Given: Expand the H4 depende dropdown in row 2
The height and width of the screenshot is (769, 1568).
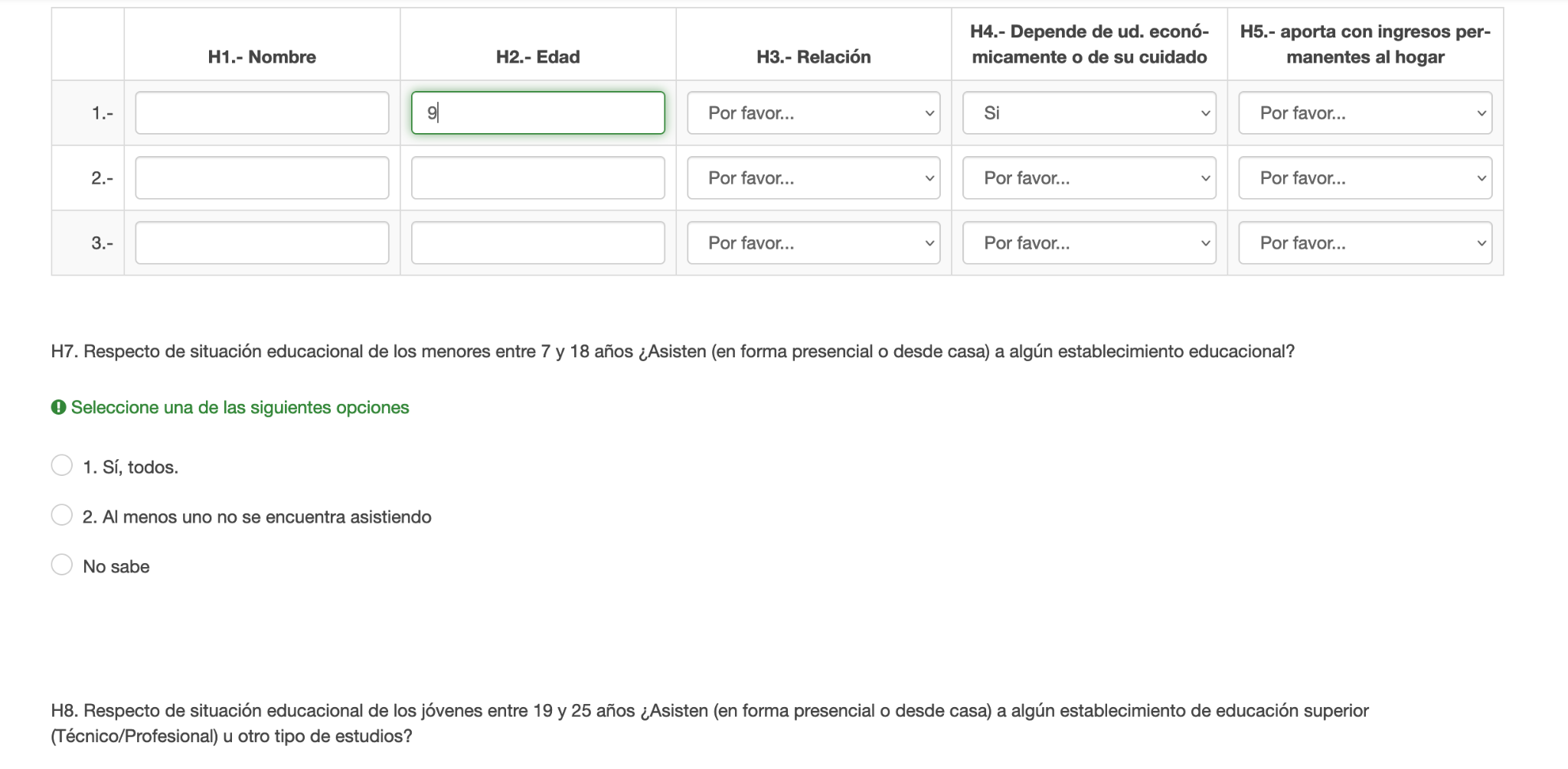Looking at the screenshot, I should point(1089,178).
